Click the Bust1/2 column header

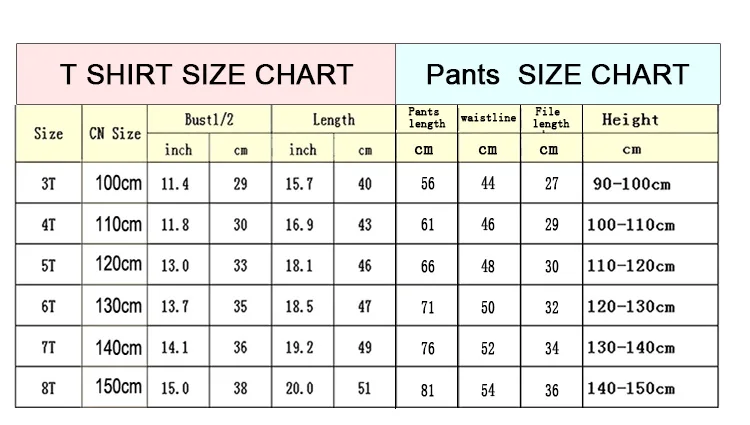pyautogui.click(x=210, y=119)
